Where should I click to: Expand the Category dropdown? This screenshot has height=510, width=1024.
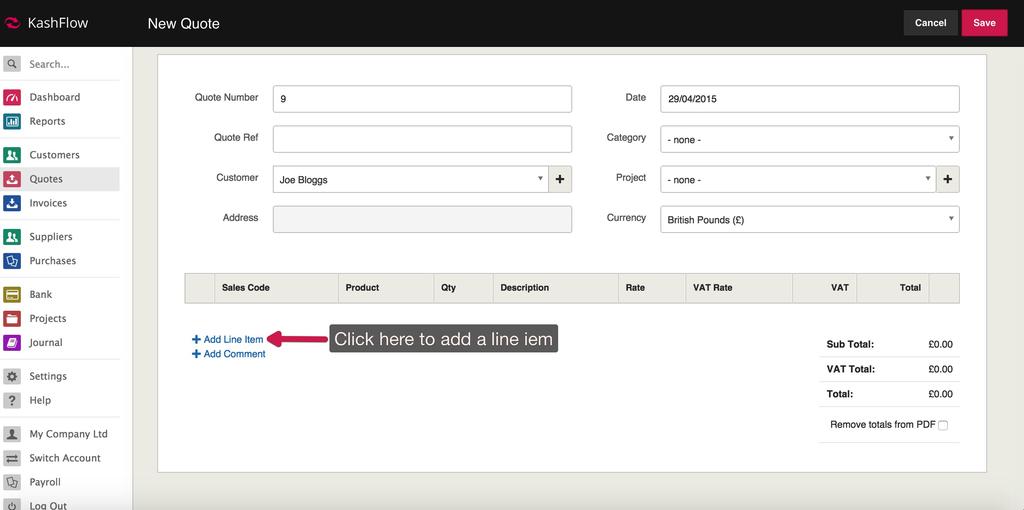(x=809, y=139)
